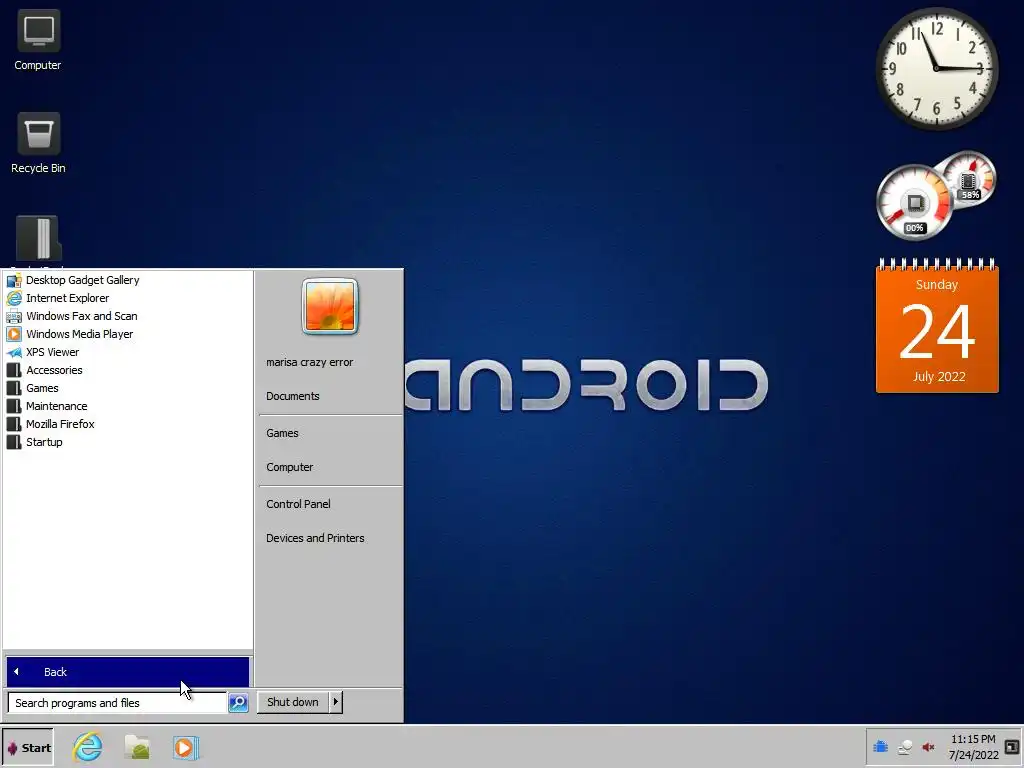This screenshot has width=1024, height=768.
Task: Open Games in Start menu right pane
Action: click(282, 433)
